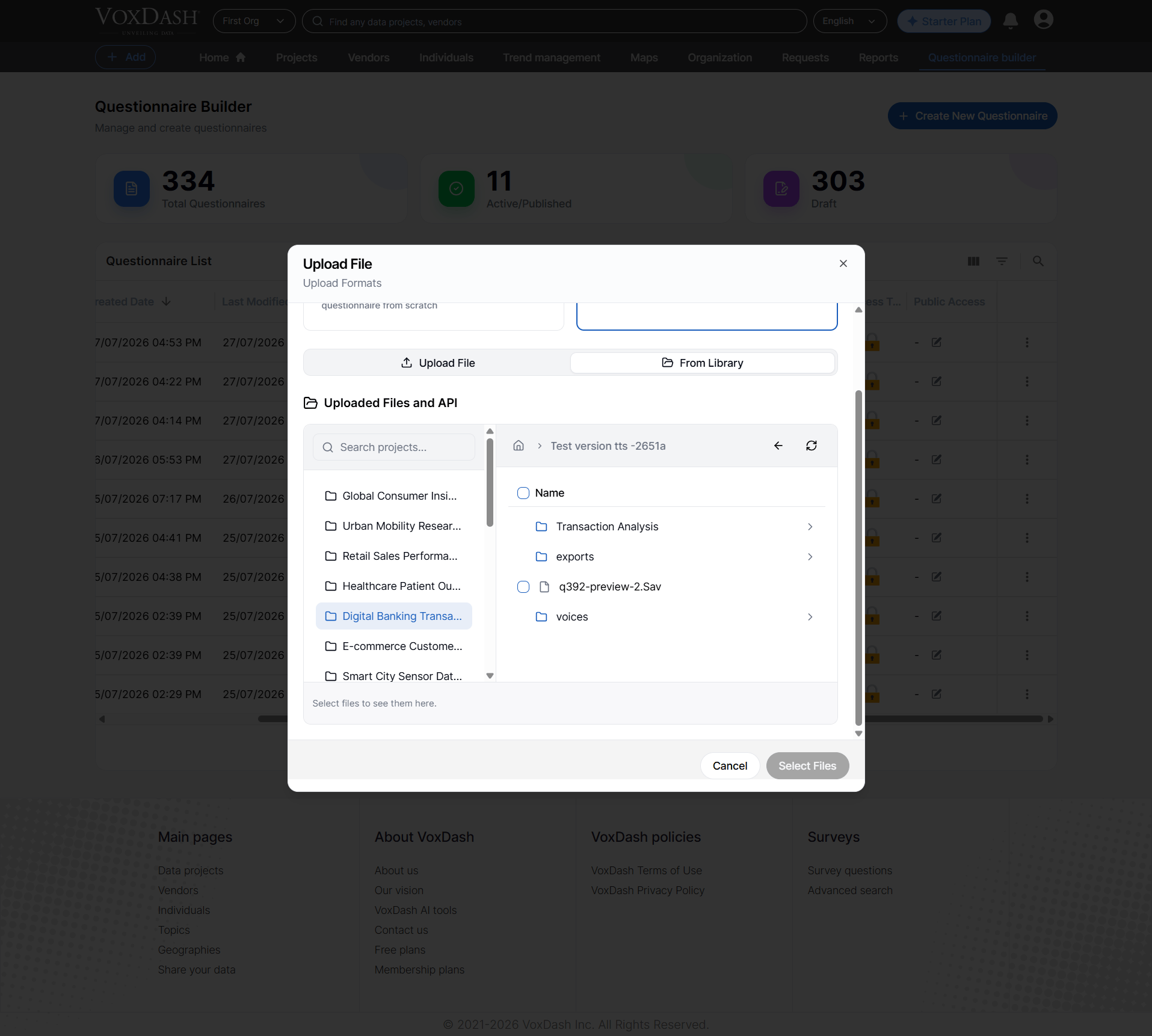Screen dimensions: 1152x1036
Task: Open Urban Mobility Resear... project folder
Action: point(394,526)
